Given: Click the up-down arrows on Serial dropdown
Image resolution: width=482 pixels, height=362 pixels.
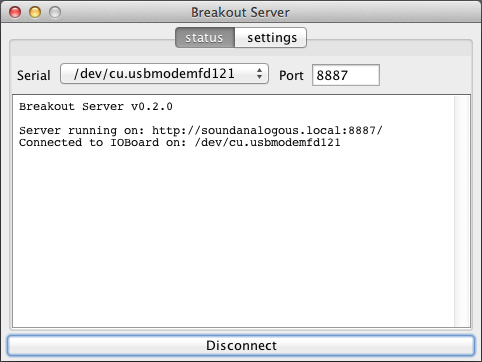Looking at the screenshot, I should (x=260, y=74).
